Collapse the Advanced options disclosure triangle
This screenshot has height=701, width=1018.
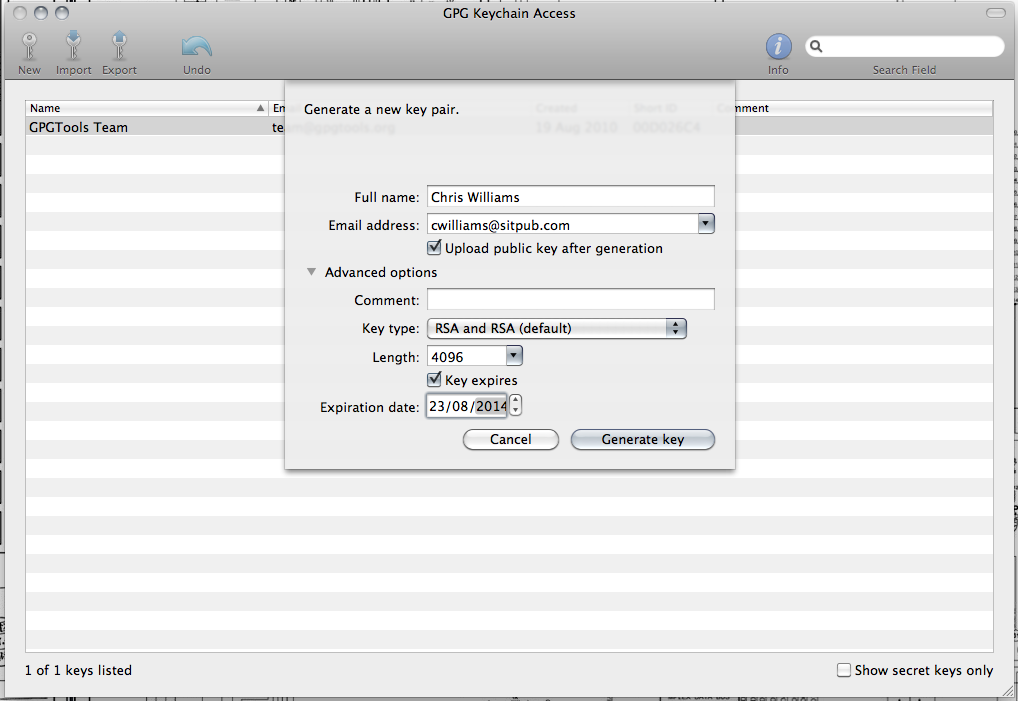point(311,272)
